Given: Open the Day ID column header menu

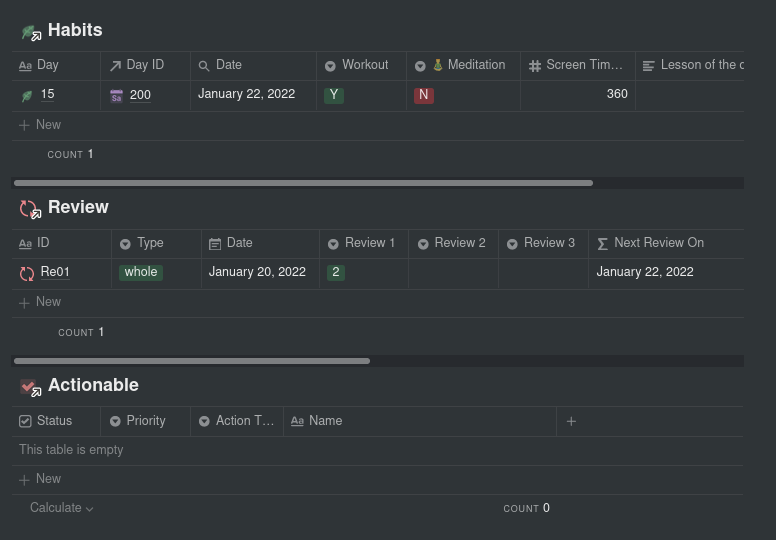Looking at the screenshot, I should pyautogui.click(x=145, y=66).
